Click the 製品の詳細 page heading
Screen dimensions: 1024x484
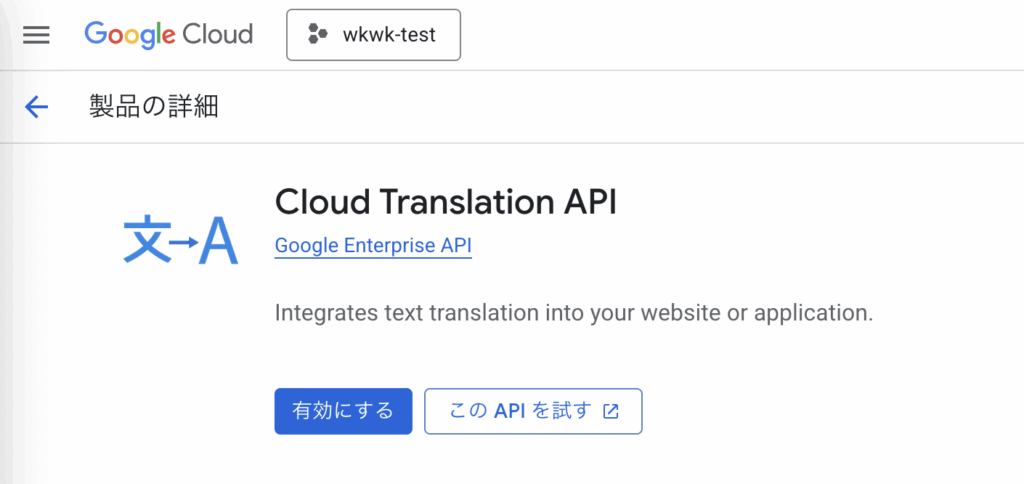[x=153, y=106]
